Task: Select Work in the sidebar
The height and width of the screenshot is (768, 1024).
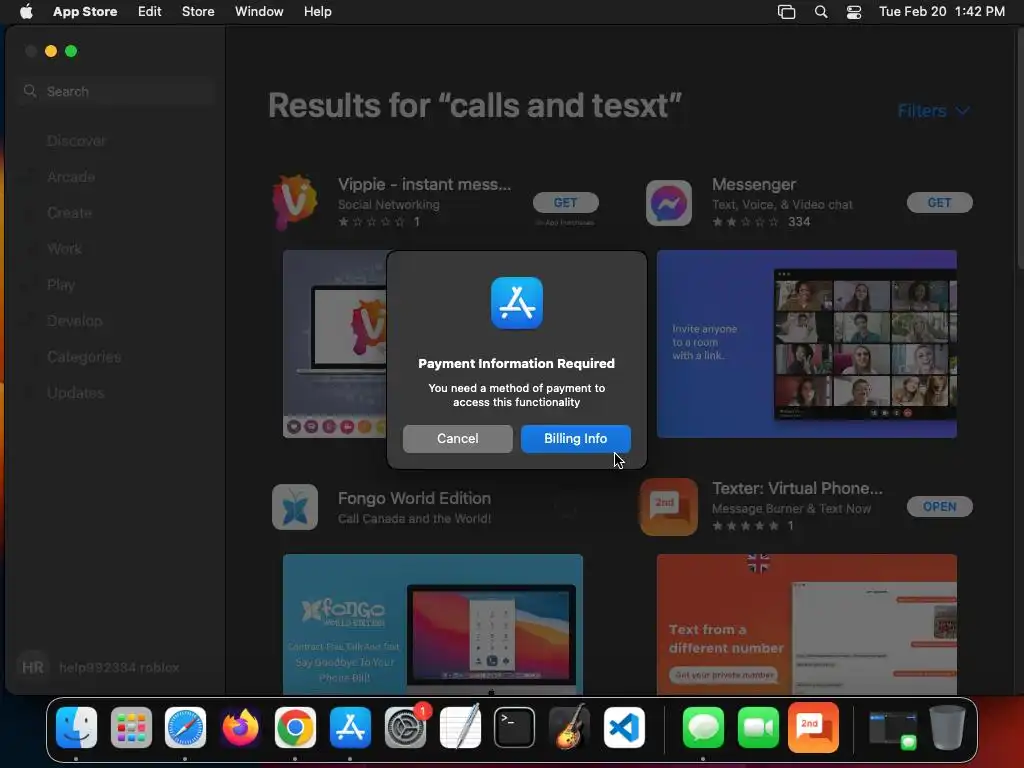Action: [x=64, y=249]
